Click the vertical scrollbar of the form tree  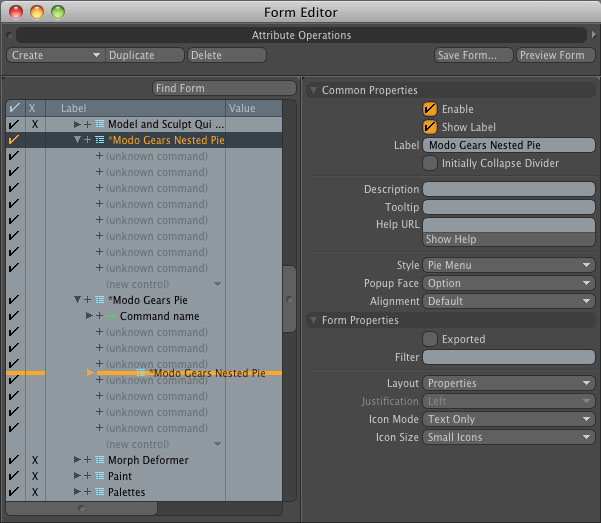[x=289, y=299]
